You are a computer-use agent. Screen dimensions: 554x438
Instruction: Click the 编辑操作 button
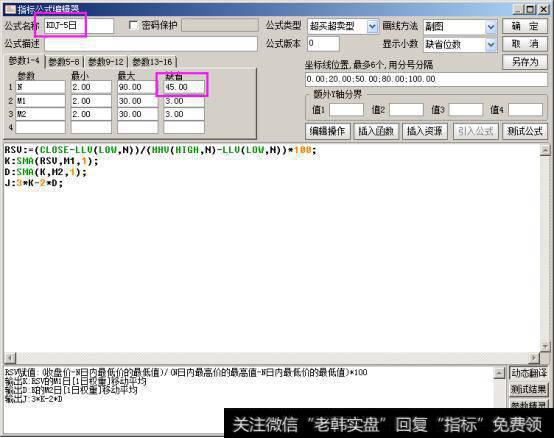(x=328, y=131)
